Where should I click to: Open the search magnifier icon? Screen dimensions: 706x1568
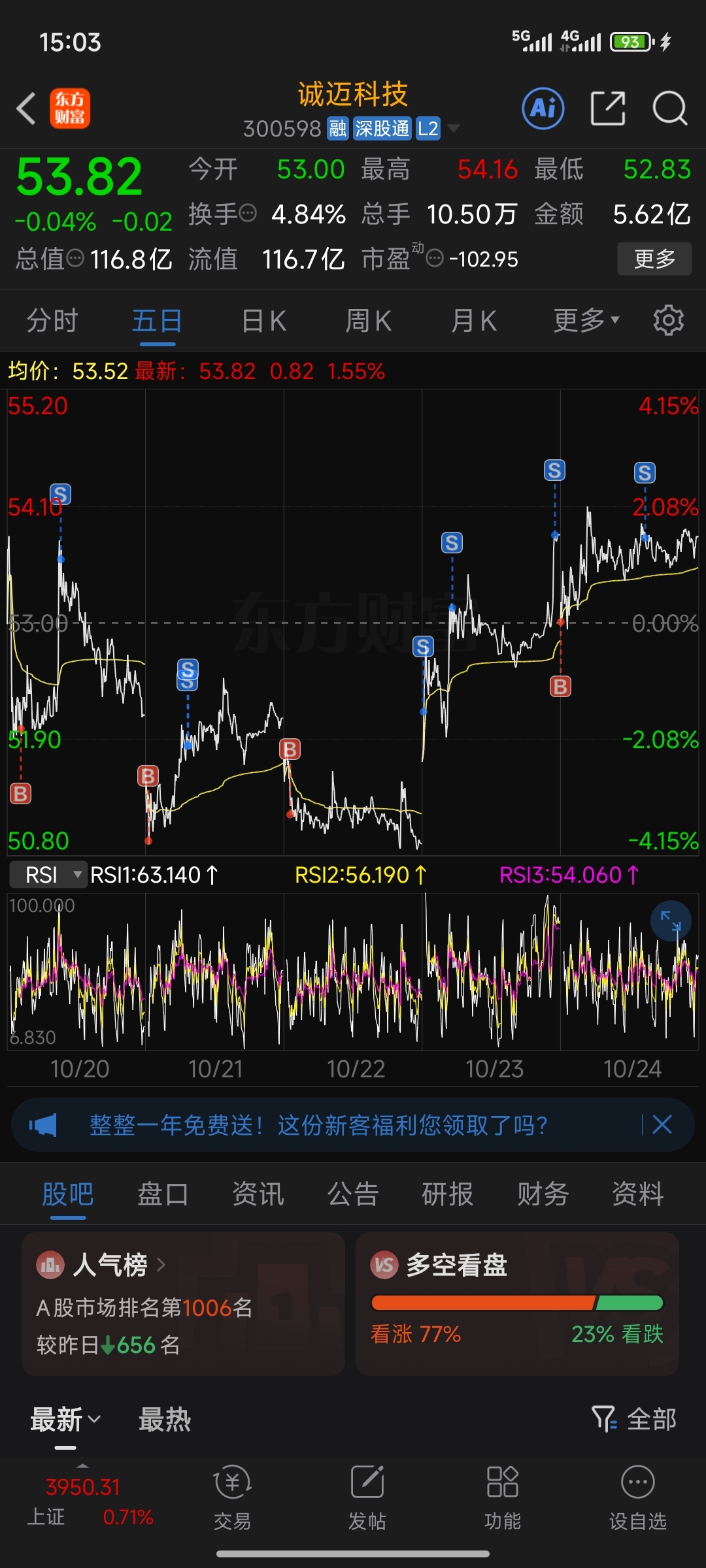pos(670,108)
